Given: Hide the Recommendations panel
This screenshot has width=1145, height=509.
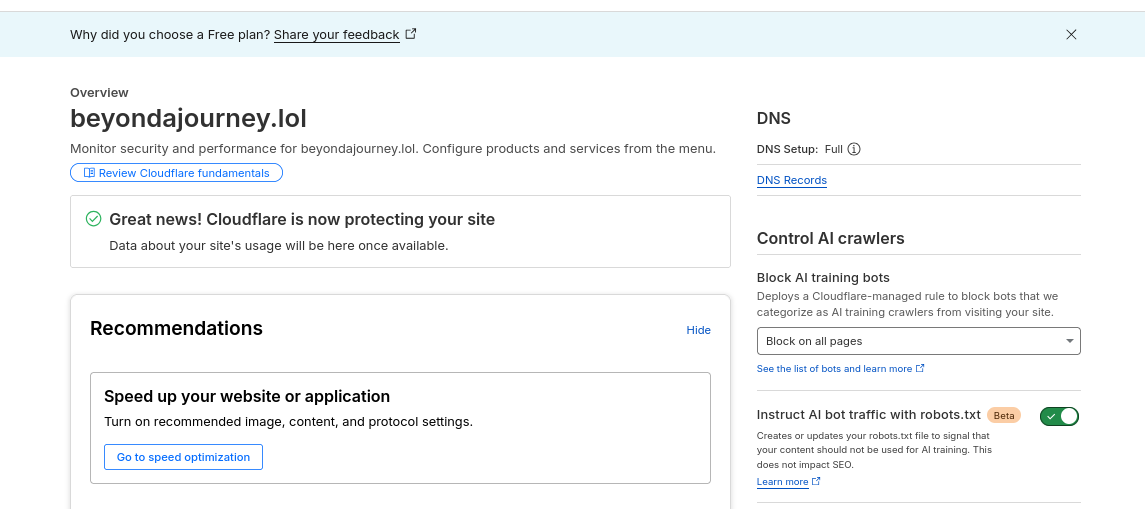Looking at the screenshot, I should coord(698,330).
